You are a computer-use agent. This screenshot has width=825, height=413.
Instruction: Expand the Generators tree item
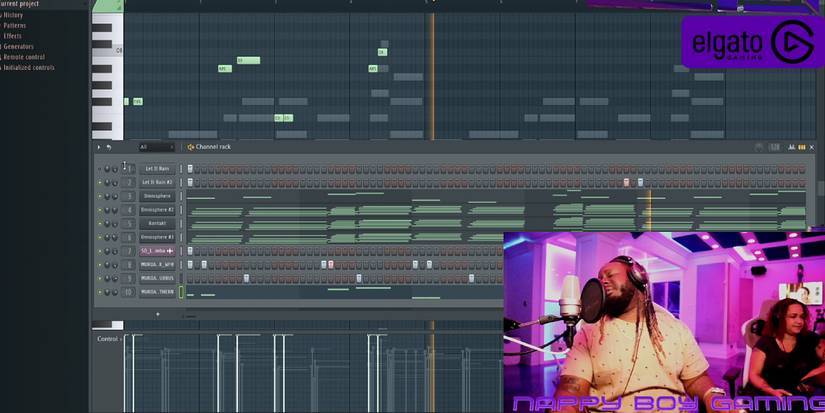click(x=18, y=47)
